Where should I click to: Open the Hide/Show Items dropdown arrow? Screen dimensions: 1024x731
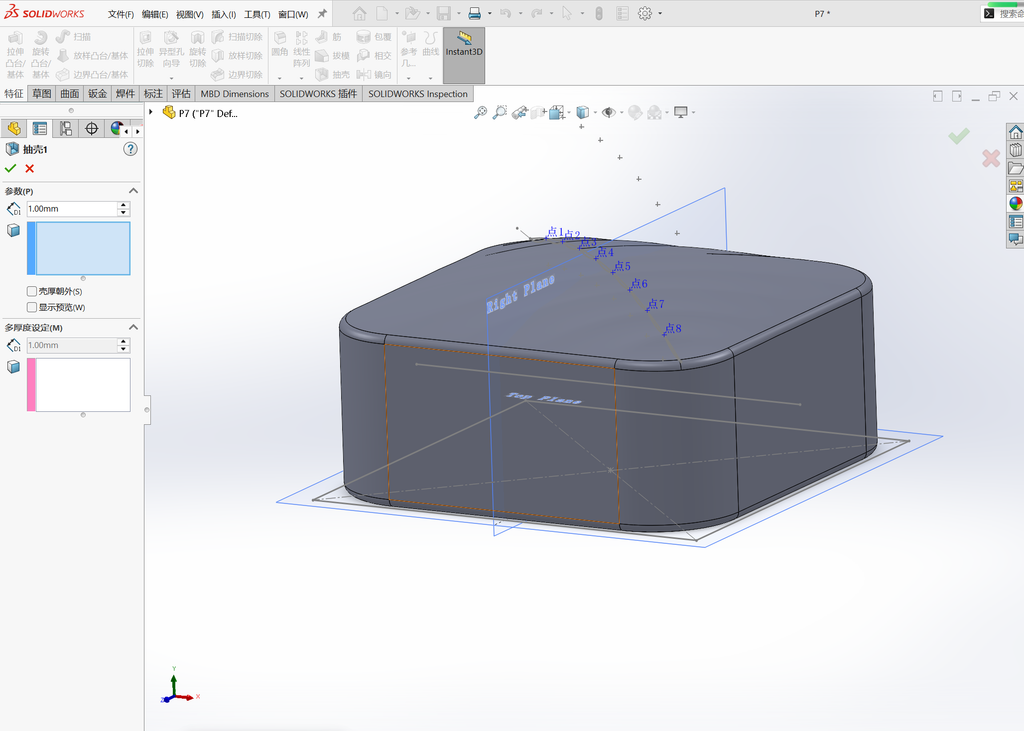pyautogui.click(x=621, y=113)
